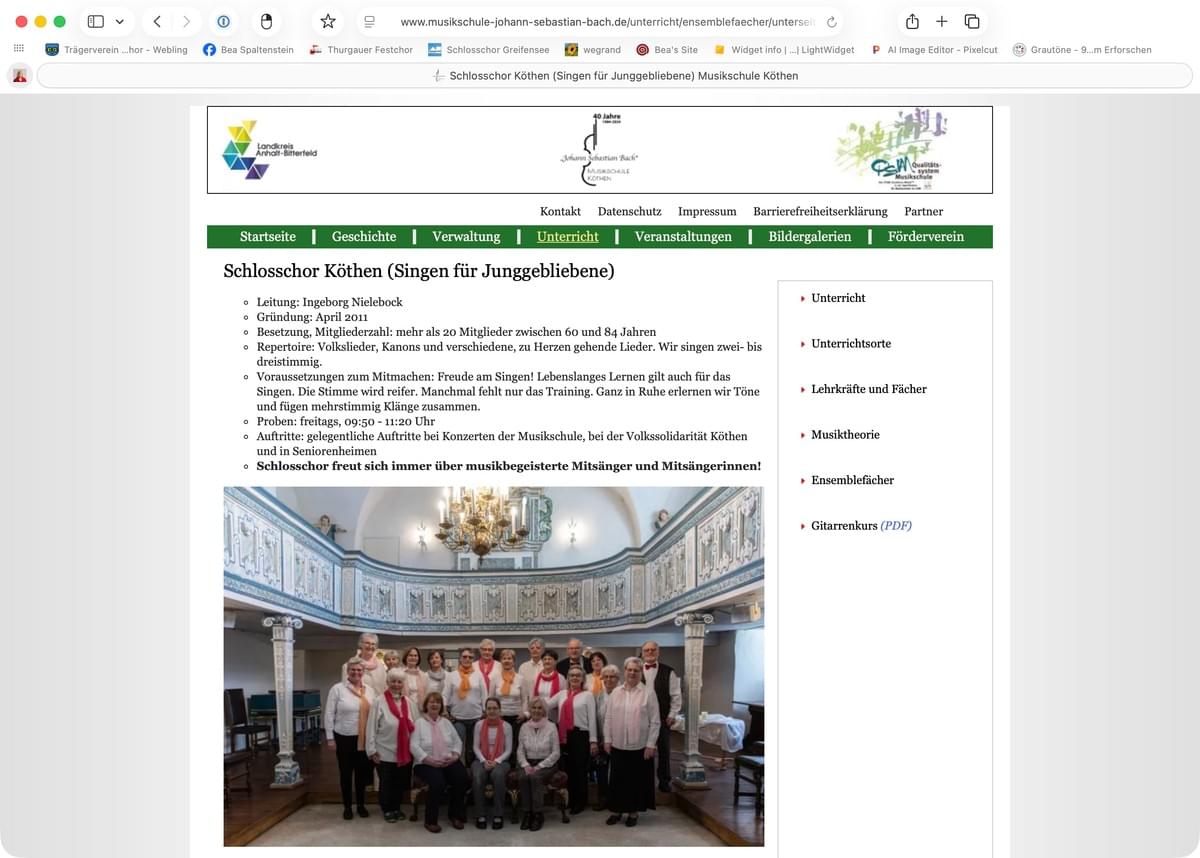This screenshot has height=858, width=1200.
Task: Open Schlosschor Greifensee bookmark
Action: click(489, 49)
